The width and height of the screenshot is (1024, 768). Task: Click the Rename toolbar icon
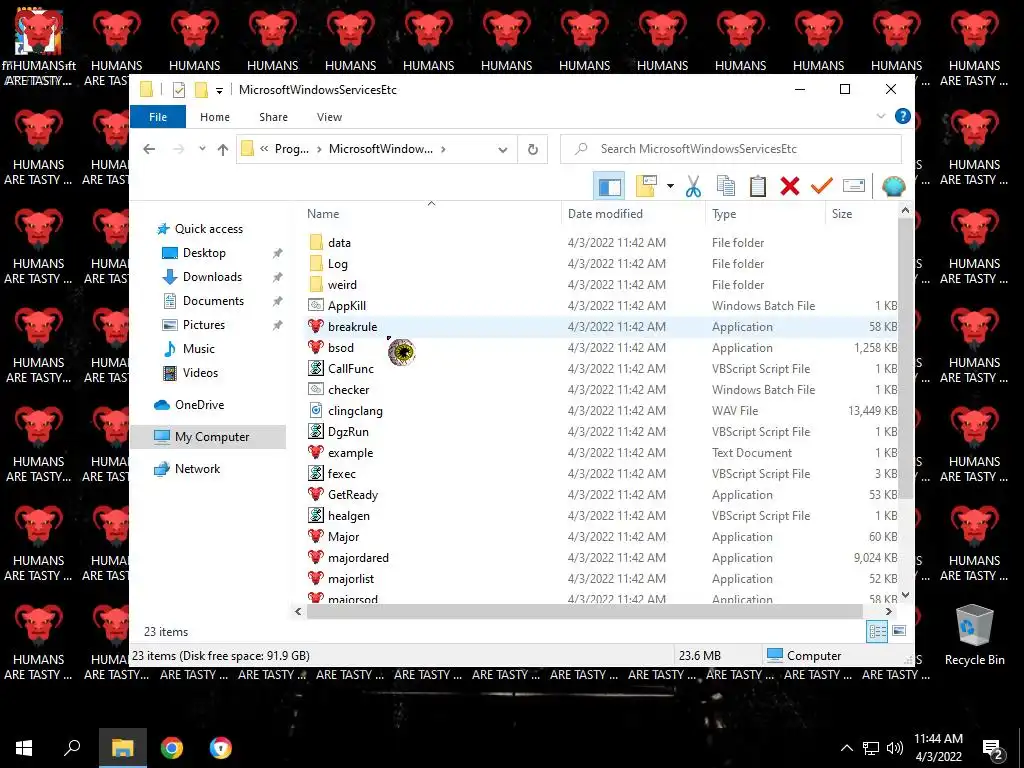point(854,186)
